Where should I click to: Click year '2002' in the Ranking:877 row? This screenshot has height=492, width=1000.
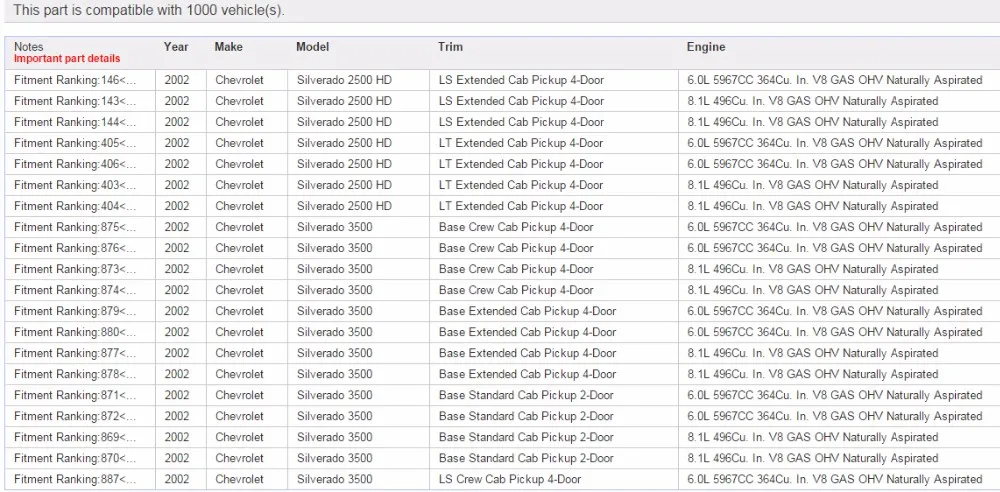tap(177, 354)
